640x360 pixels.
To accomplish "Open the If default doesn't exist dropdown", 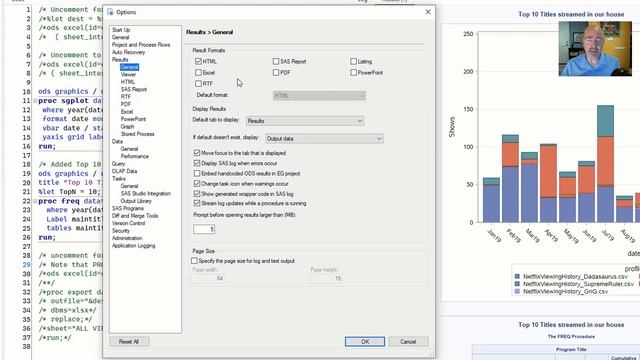I will [x=324, y=138].
